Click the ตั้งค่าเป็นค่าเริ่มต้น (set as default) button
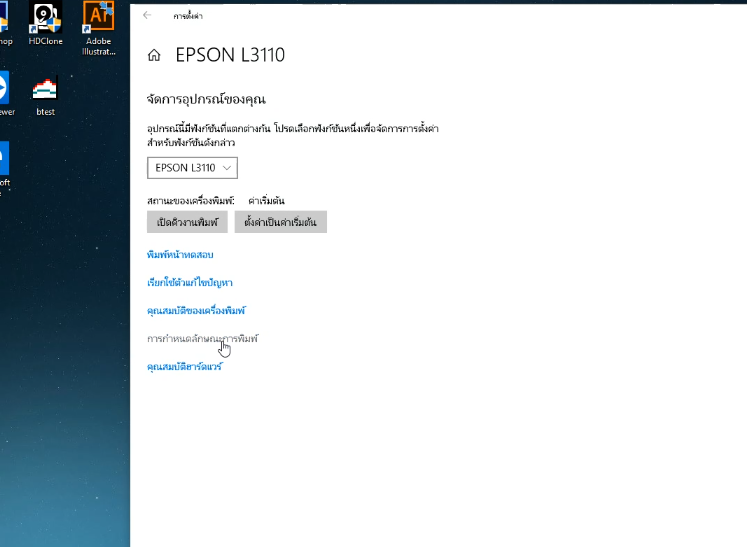Image resolution: width=747 pixels, height=547 pixels. [x=281, y=222]
